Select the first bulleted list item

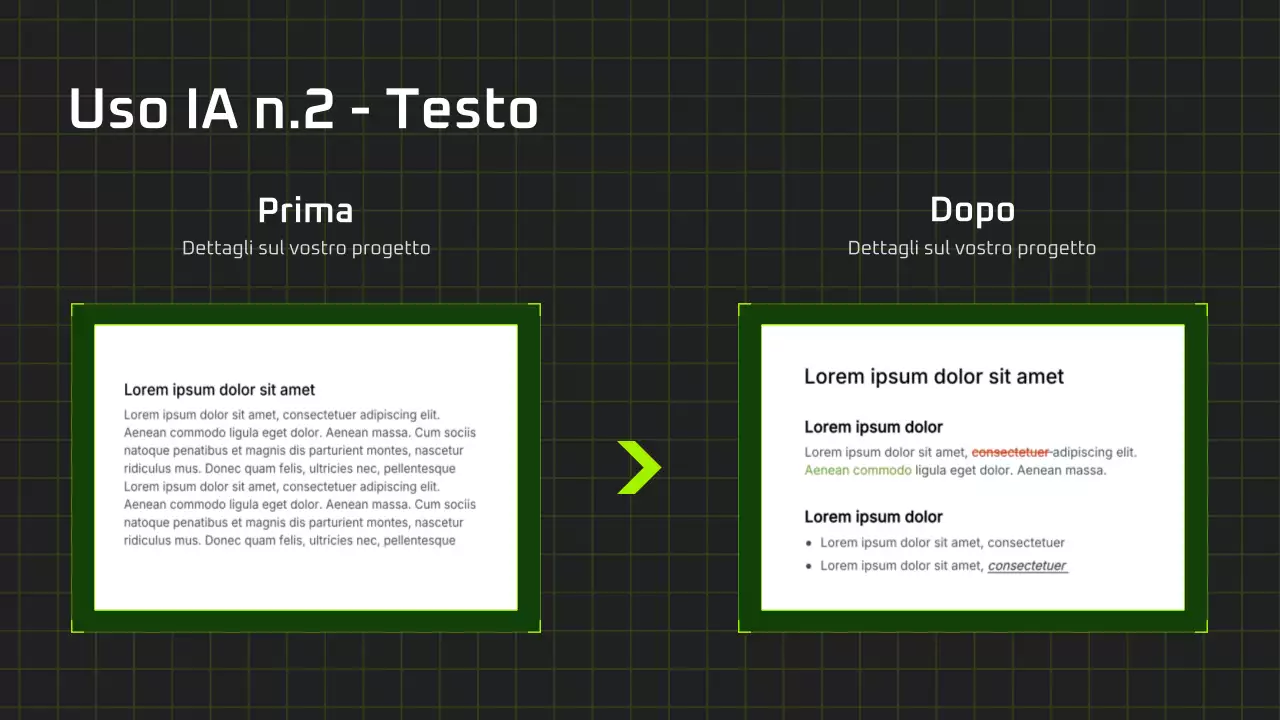tap(942, 543)
